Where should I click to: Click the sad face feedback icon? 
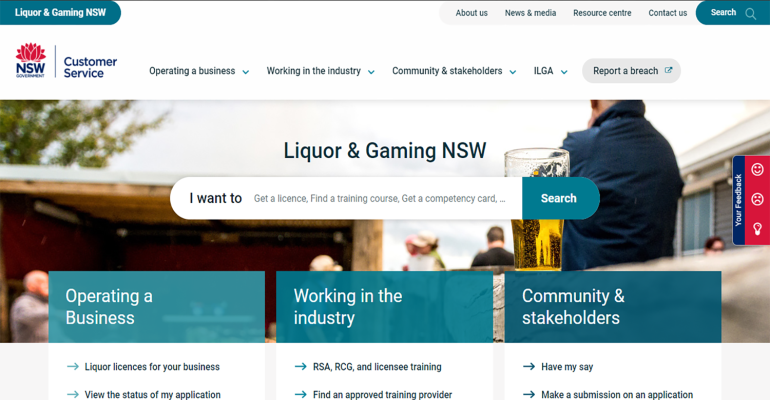[x=757, y=199]
